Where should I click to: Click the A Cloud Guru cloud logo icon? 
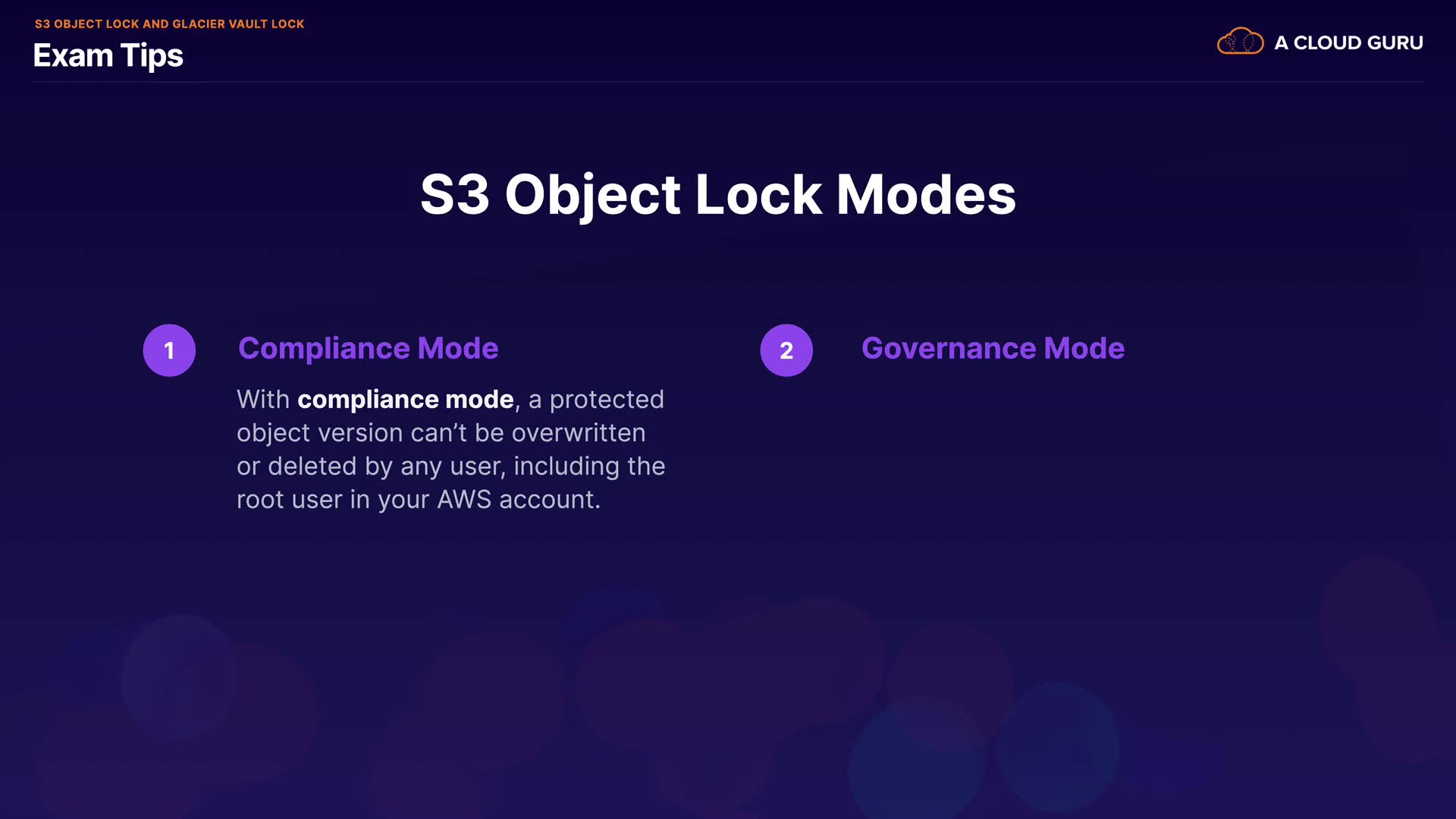(1240, 42)
